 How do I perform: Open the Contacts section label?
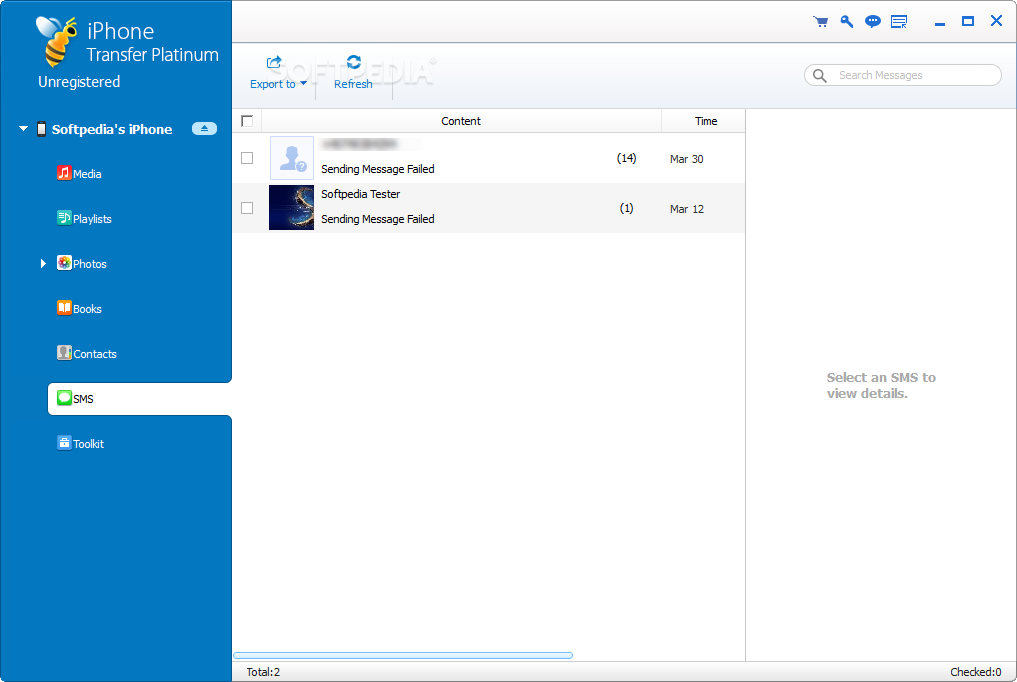[x=95, y=354]
